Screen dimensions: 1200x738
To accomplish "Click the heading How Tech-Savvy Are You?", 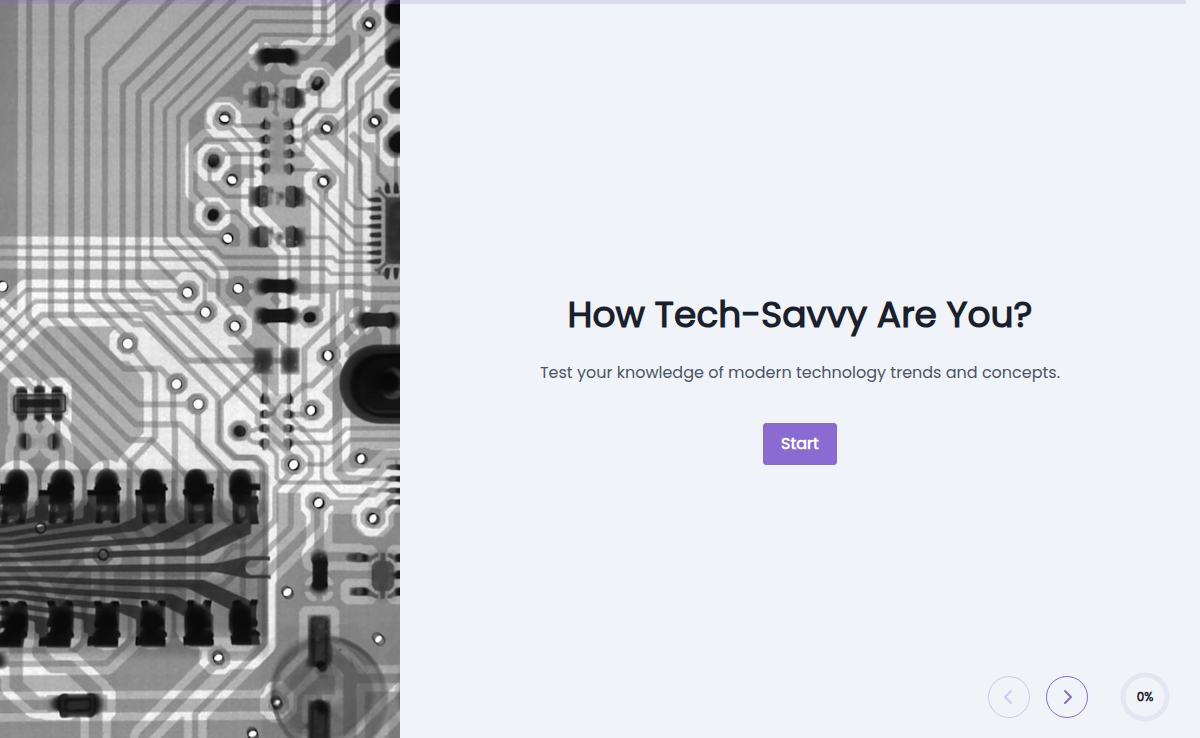I will click(799, 315).
